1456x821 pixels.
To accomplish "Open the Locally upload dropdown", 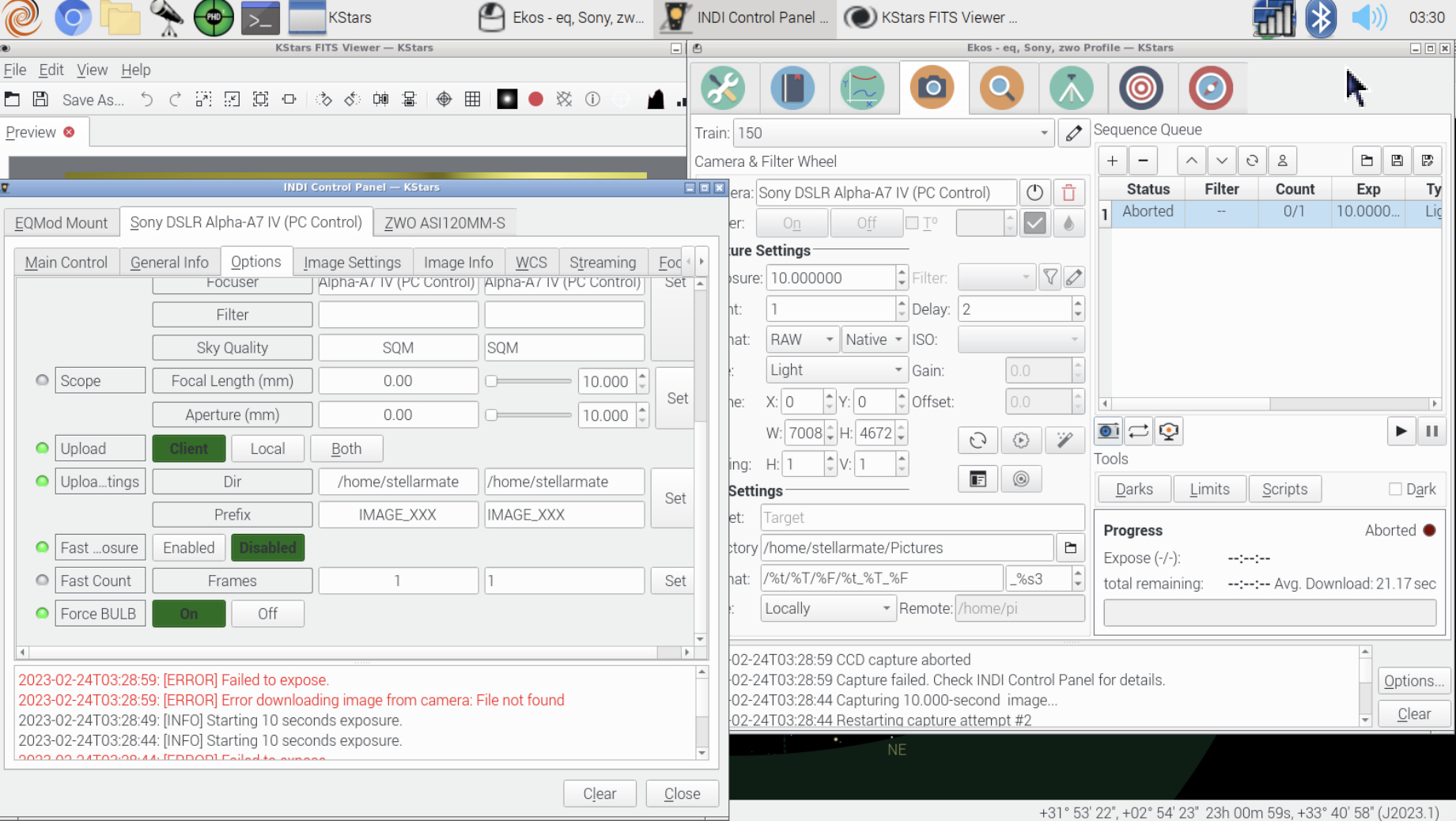I will coord(828,608).
